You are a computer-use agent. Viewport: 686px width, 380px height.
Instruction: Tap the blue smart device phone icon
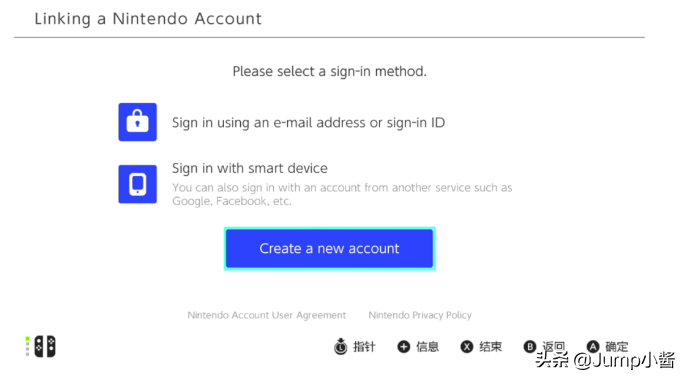tap(137, 184)
